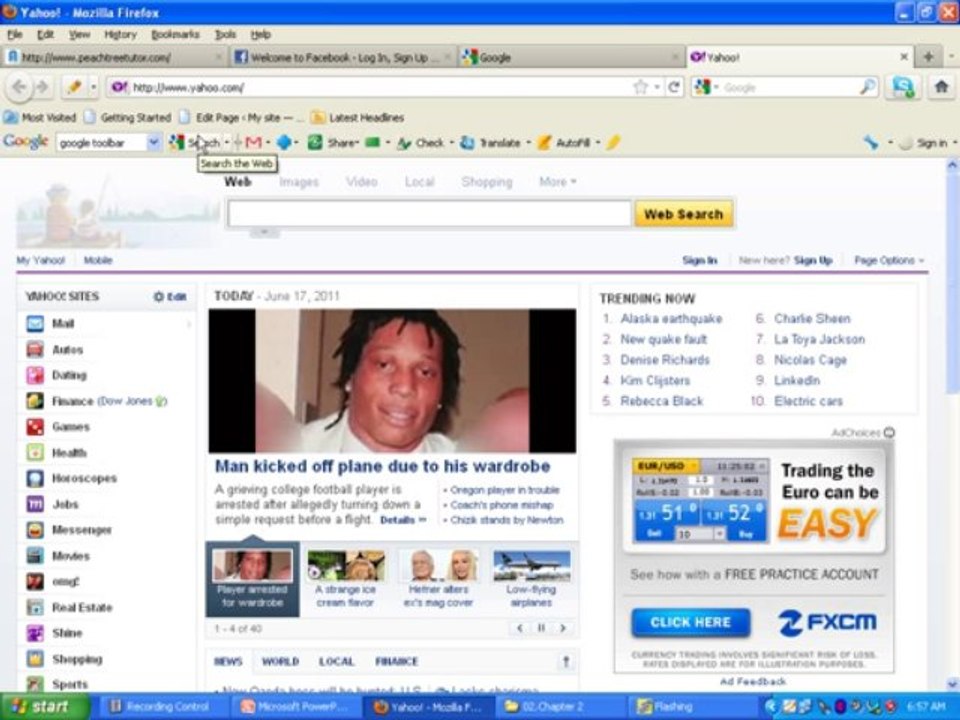Image resolution: width=960 pixels, height=720 pixels.
Task: Click the browser Forward arrow button
Action: pos(43,87)
